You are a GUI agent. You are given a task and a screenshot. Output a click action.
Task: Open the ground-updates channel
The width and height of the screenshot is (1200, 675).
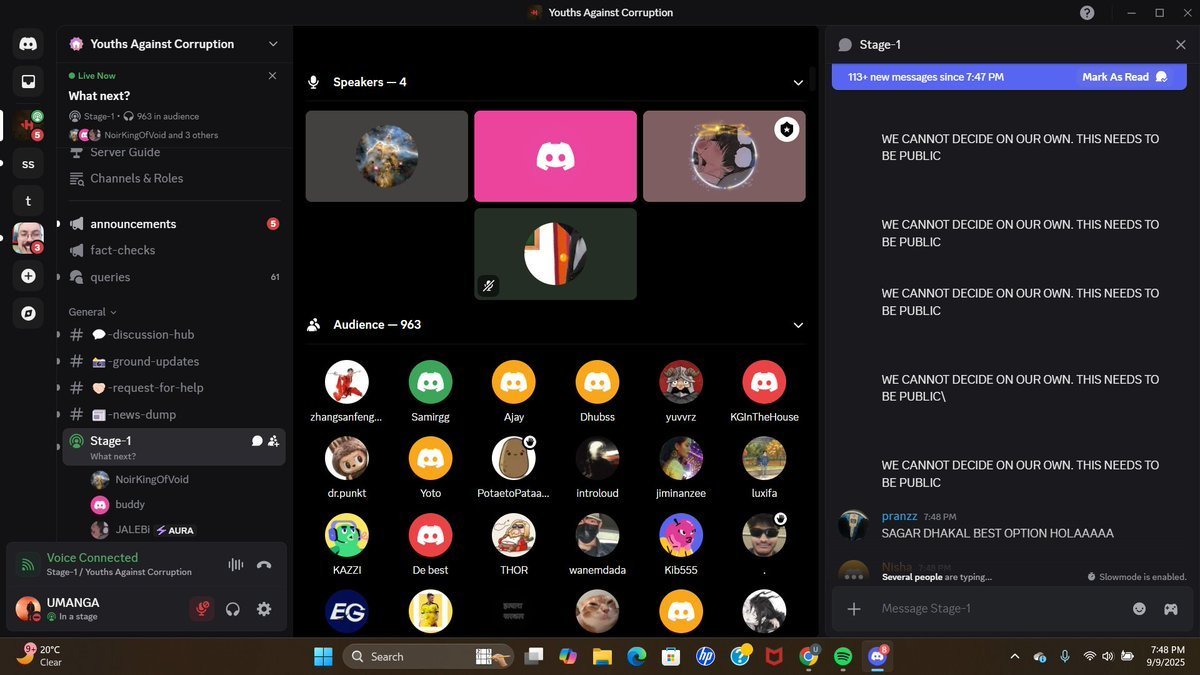pyautogui.click(x=174, y=361)
